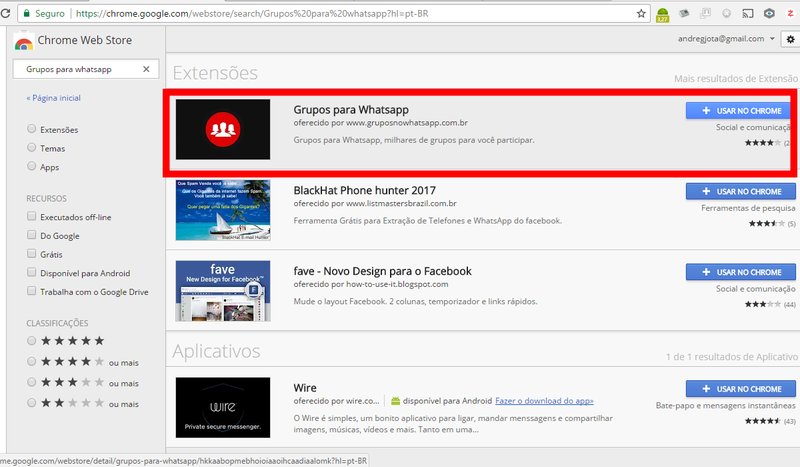
Task: Open the Wire app thumbnail
Action: pos(223,407)
